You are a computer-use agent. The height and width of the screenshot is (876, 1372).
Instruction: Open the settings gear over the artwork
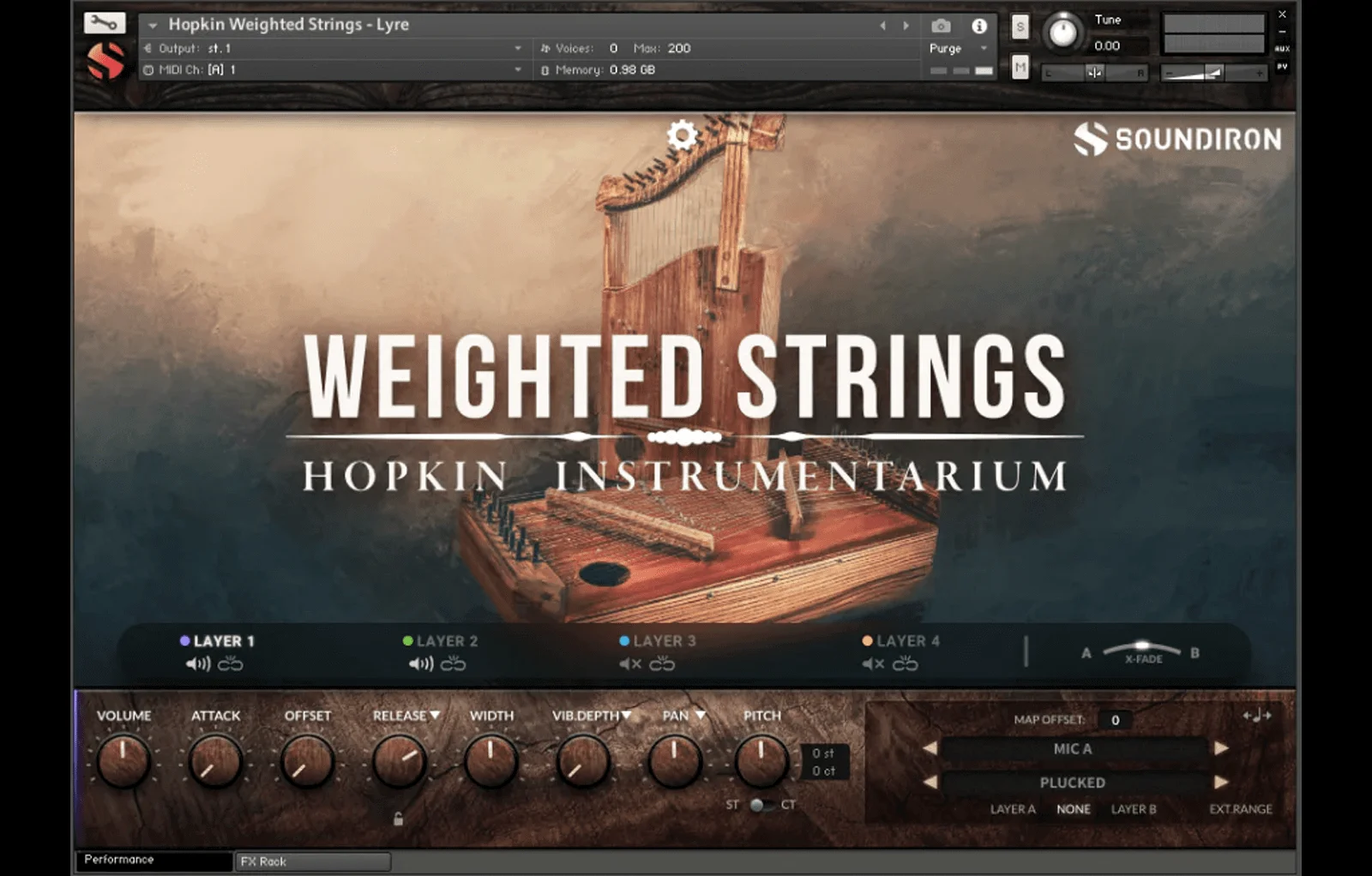pos(683,135)
